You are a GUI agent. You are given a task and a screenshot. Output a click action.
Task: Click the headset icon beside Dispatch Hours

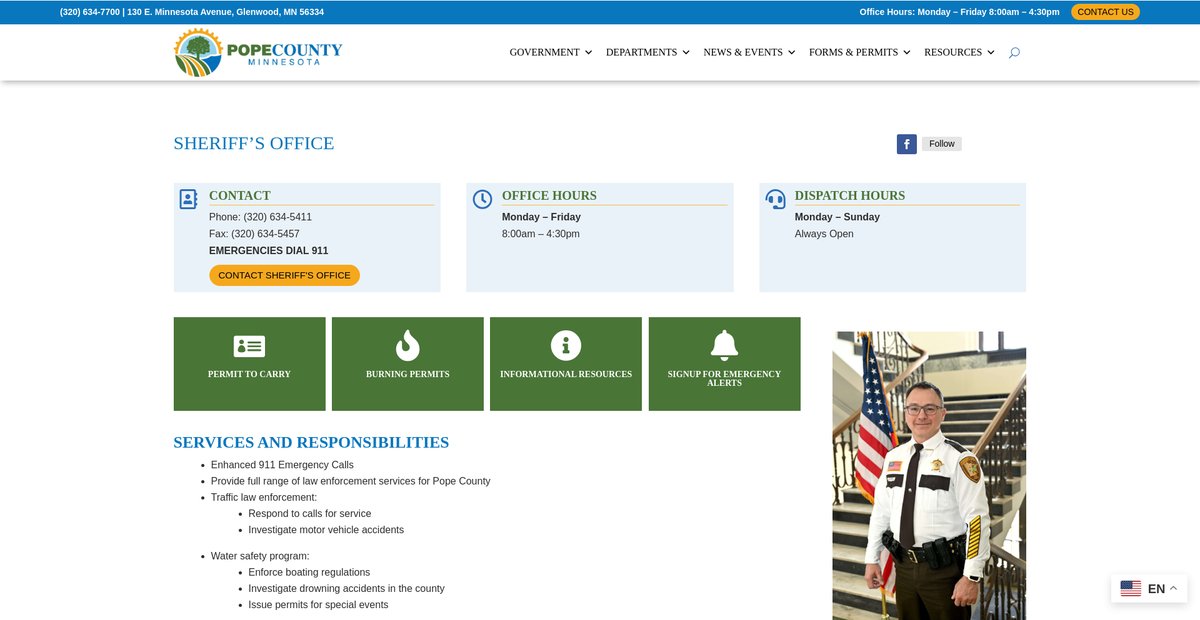point(775,199)
